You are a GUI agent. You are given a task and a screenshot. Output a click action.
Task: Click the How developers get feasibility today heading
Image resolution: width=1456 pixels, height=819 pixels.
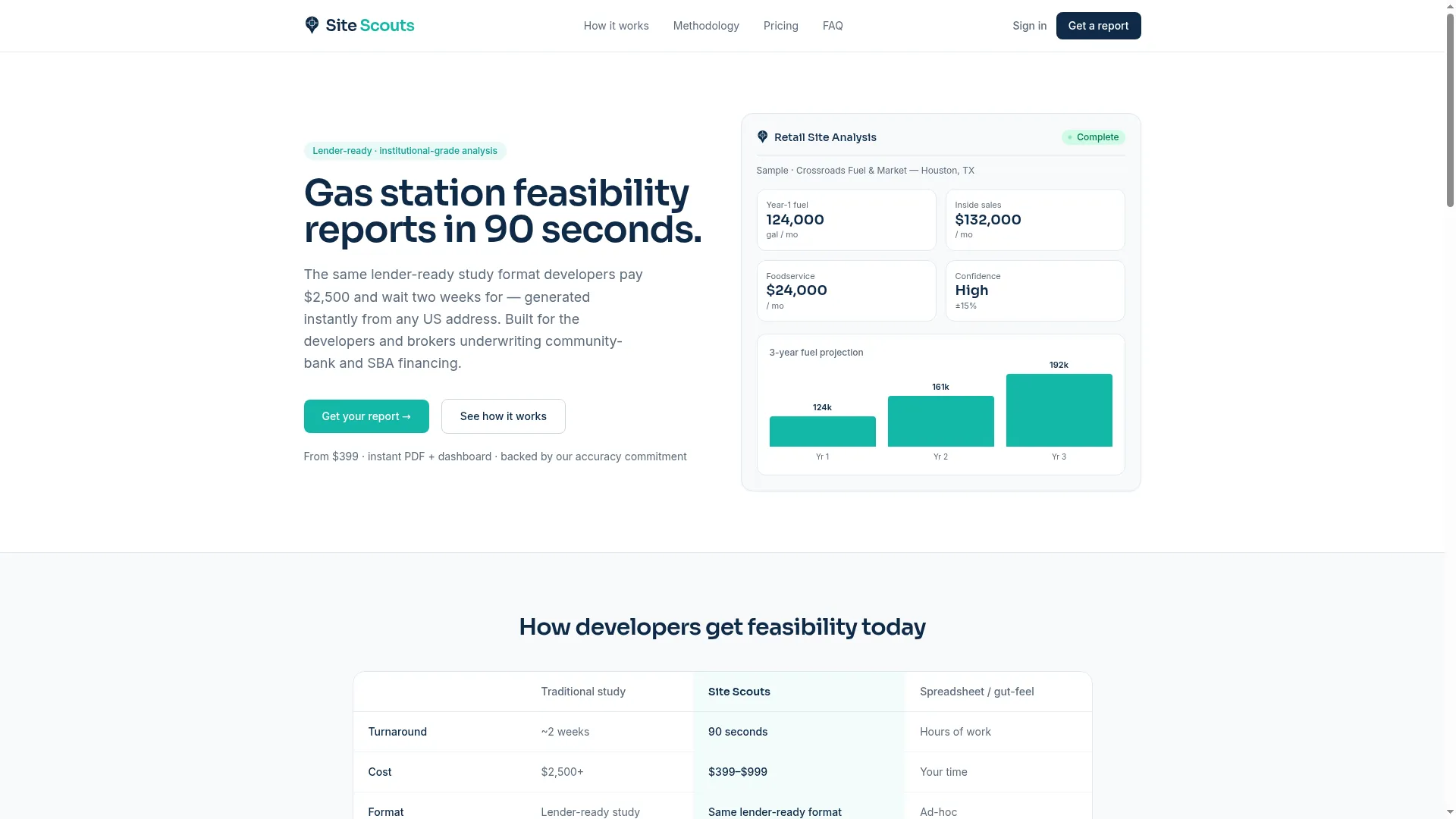(x=722, y=627)
